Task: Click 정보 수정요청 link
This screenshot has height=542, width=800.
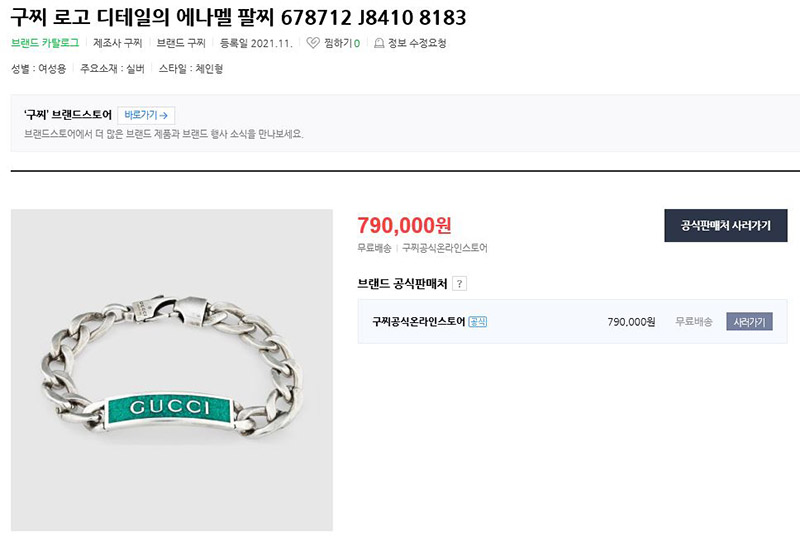Action: (x=417, y=43)
